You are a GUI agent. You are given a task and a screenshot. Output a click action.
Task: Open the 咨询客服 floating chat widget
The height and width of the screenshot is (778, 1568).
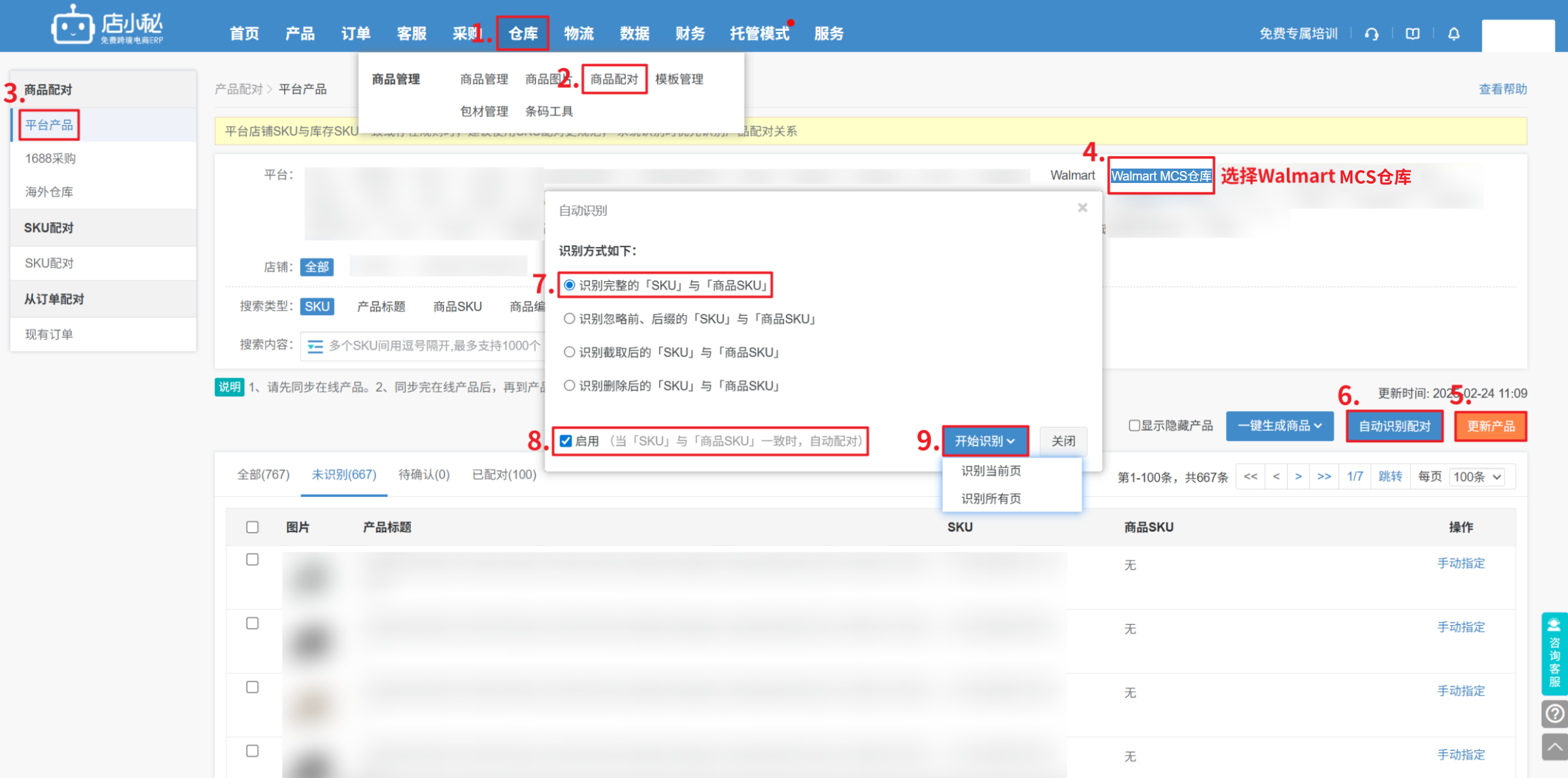(1554, 653)
